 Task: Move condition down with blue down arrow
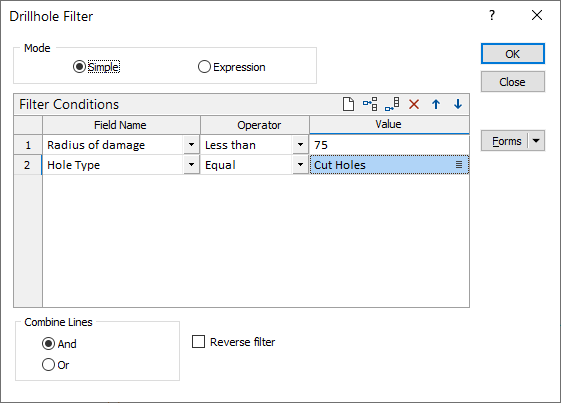coord(458,105)
